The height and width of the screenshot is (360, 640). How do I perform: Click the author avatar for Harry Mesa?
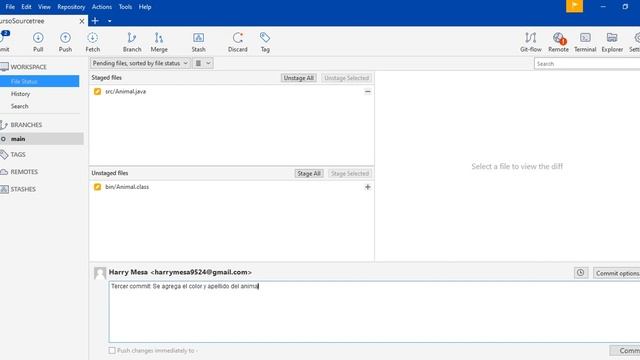coord(100,273)
